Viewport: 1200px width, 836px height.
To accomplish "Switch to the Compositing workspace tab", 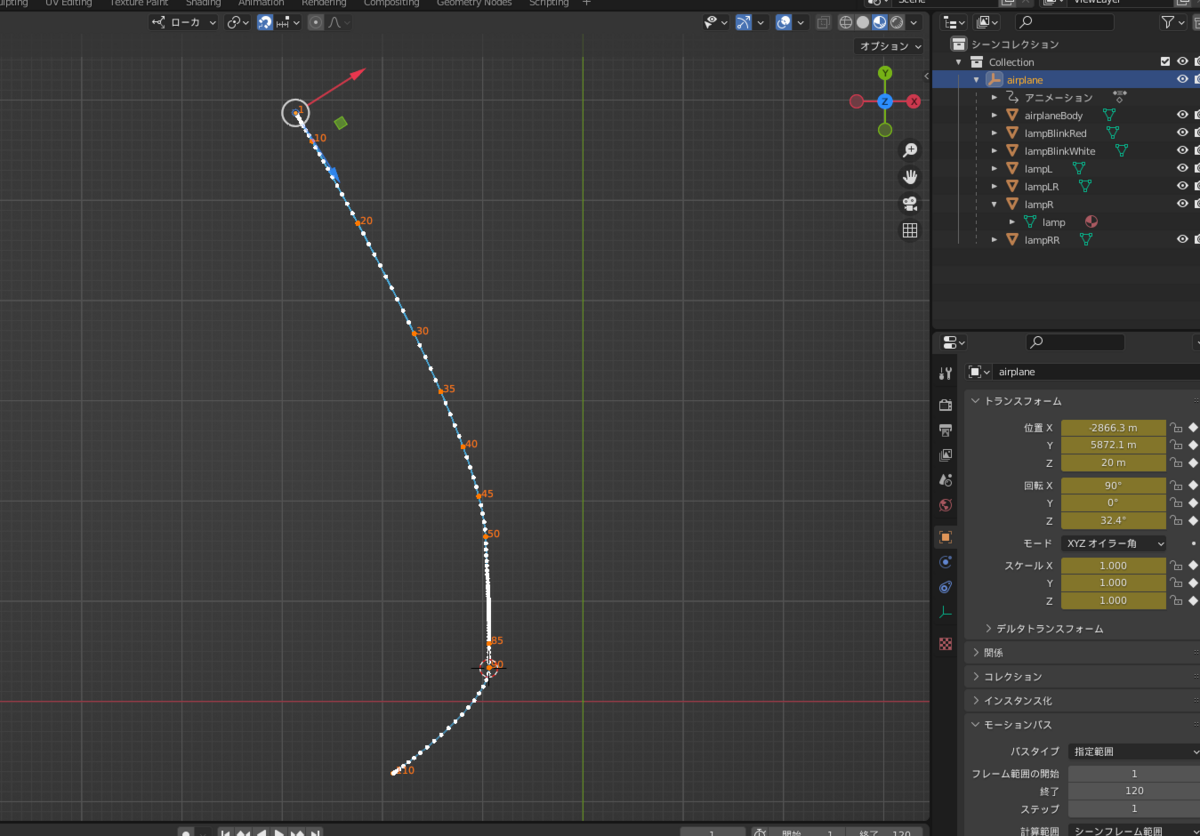I will click(391, 3).
